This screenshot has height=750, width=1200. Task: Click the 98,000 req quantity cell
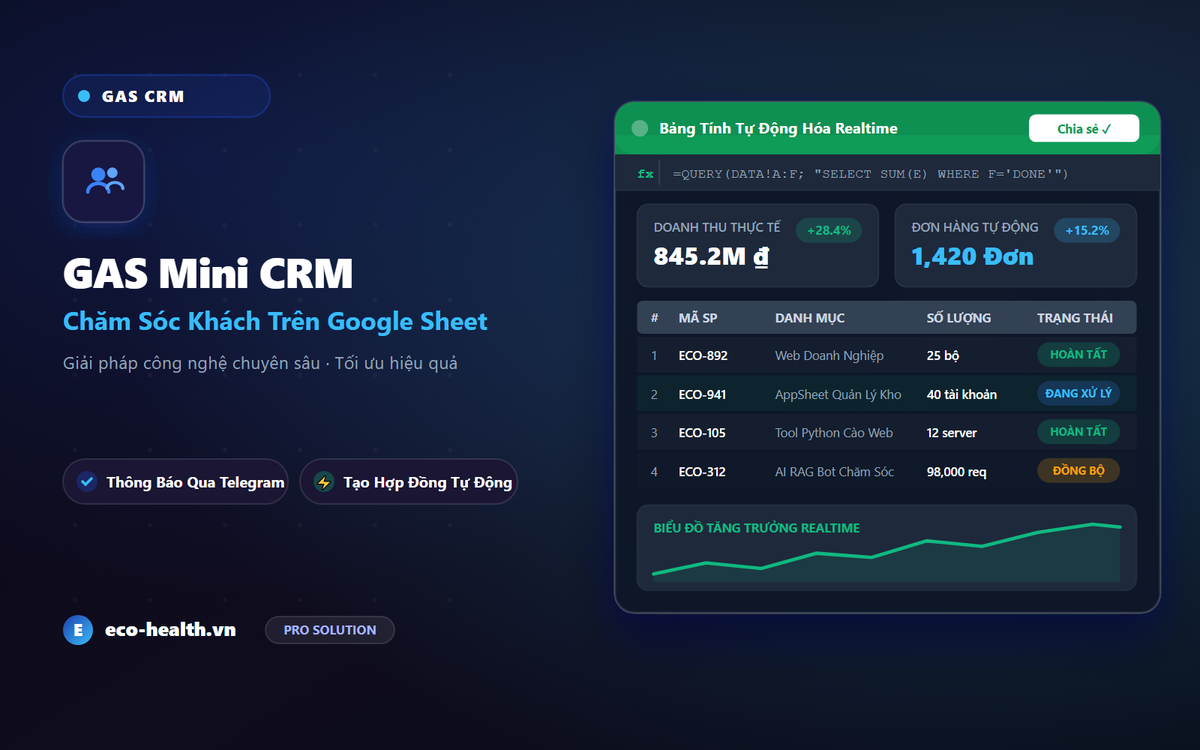click(957, 472)
